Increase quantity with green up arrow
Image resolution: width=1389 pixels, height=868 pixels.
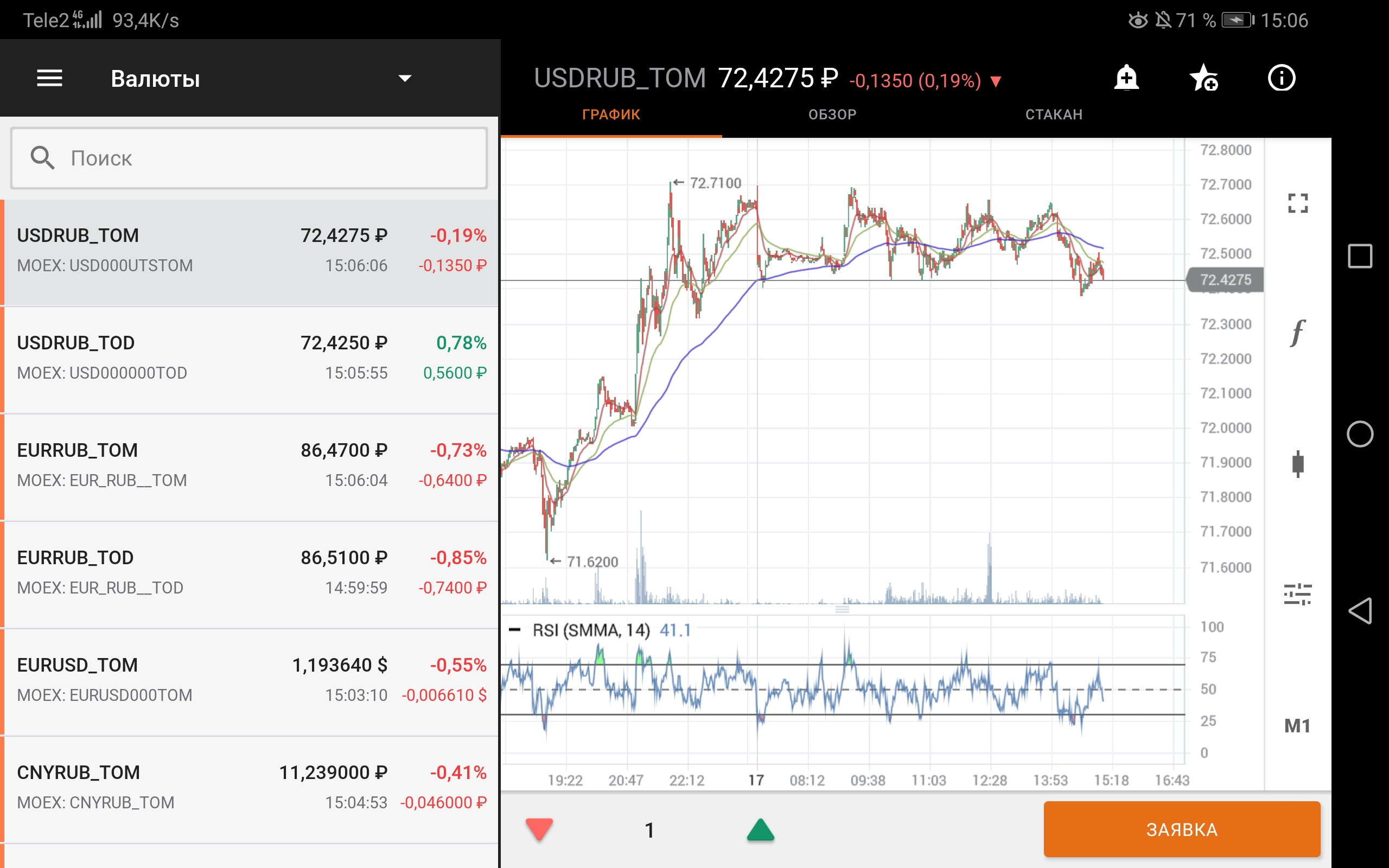click(761, 829)
